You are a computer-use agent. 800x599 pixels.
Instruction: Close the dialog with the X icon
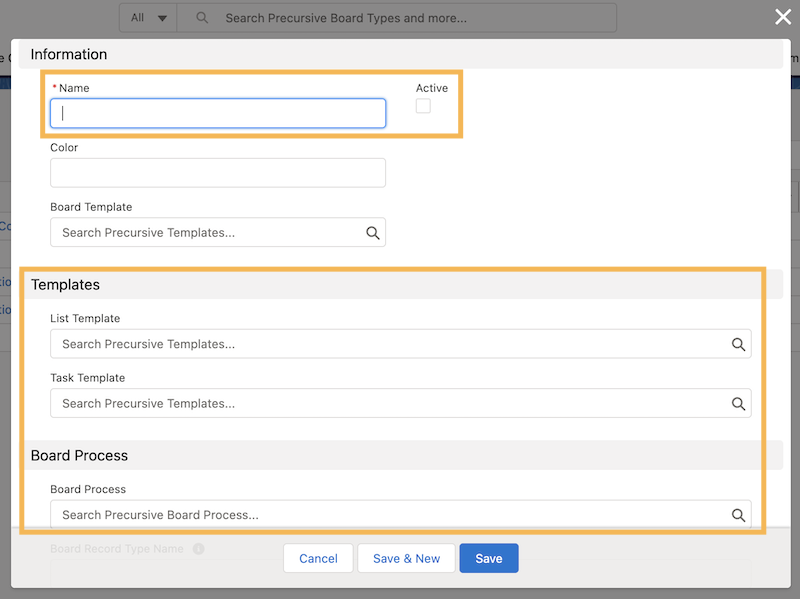click(783, 17)
